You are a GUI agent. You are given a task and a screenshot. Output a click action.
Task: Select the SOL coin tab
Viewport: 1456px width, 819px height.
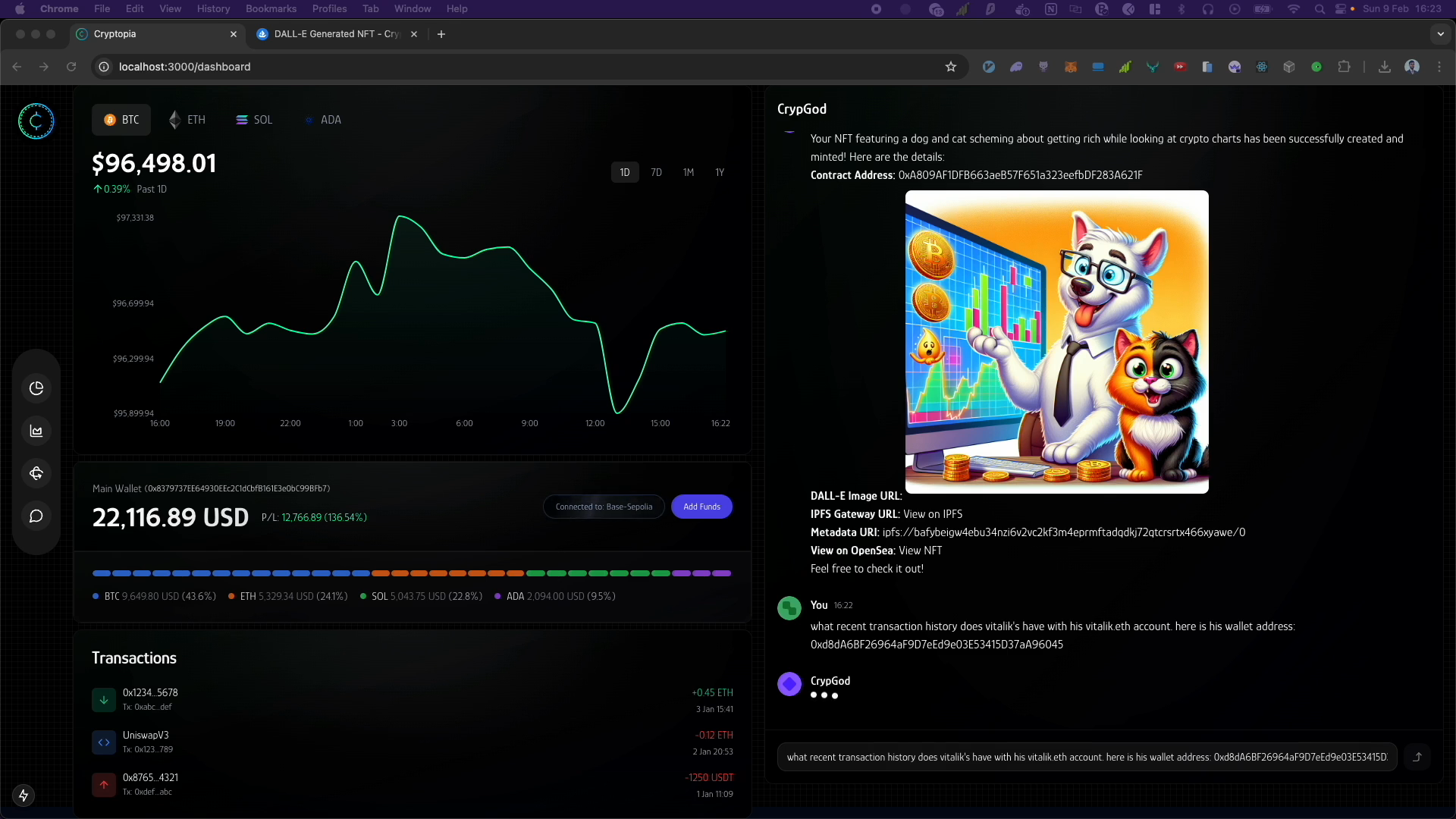tap(254, 120)
